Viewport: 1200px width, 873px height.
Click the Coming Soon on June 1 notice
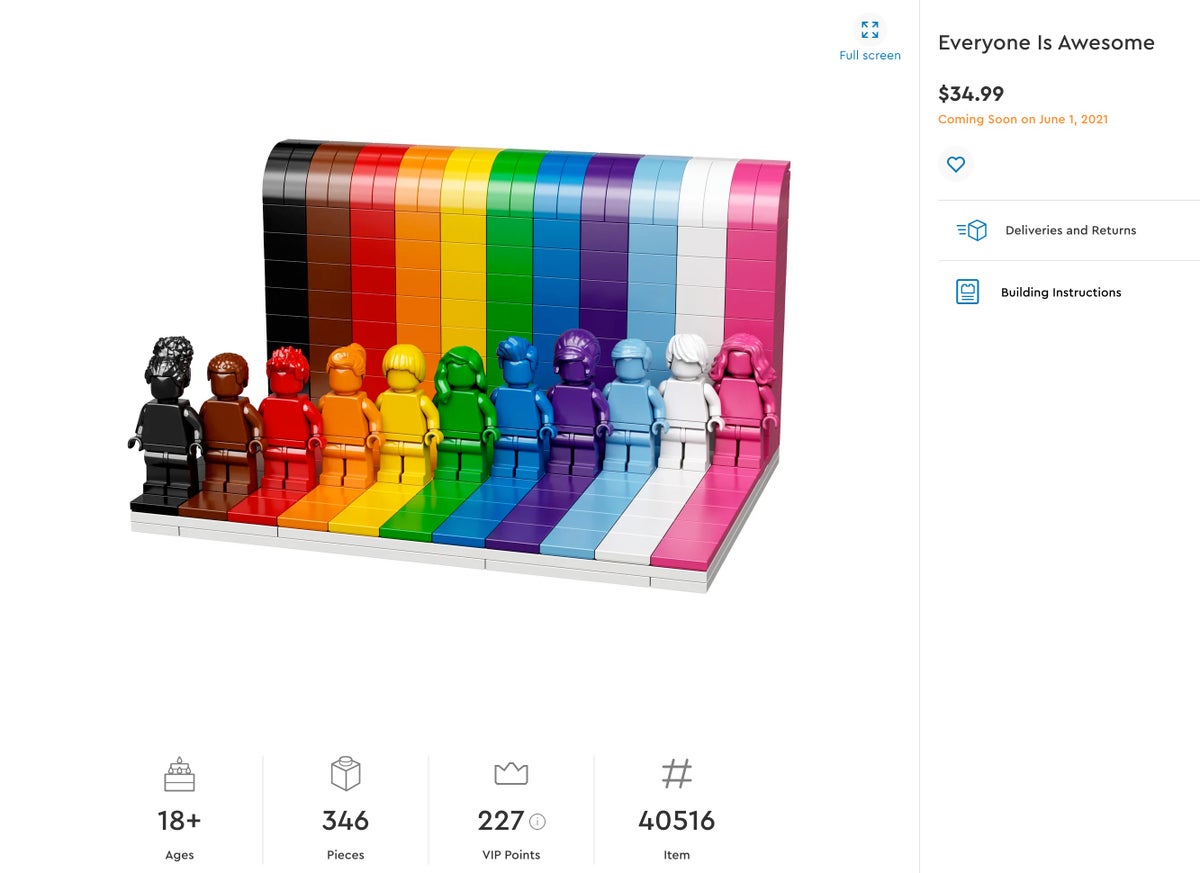(x=1022, y=119)
